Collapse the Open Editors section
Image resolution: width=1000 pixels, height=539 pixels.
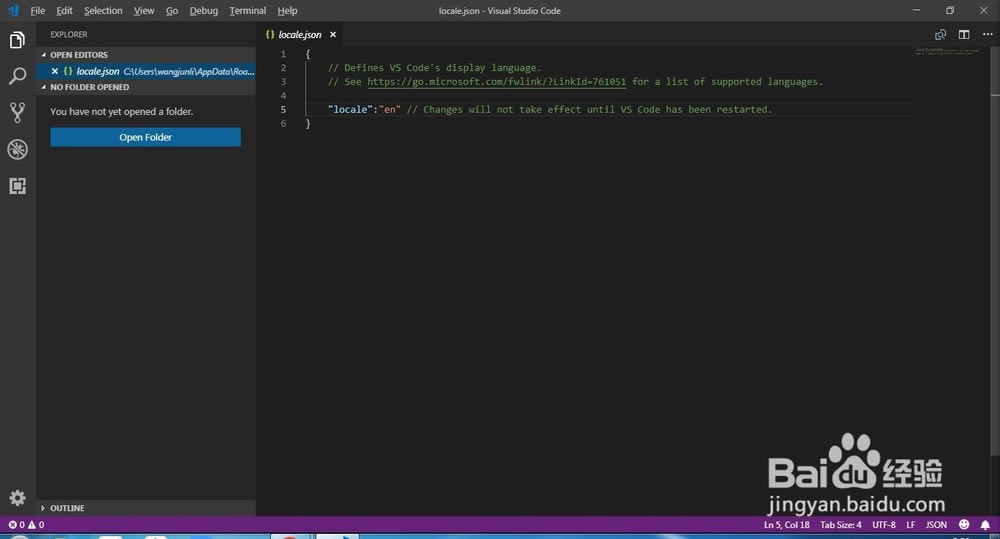coord(146,55)
